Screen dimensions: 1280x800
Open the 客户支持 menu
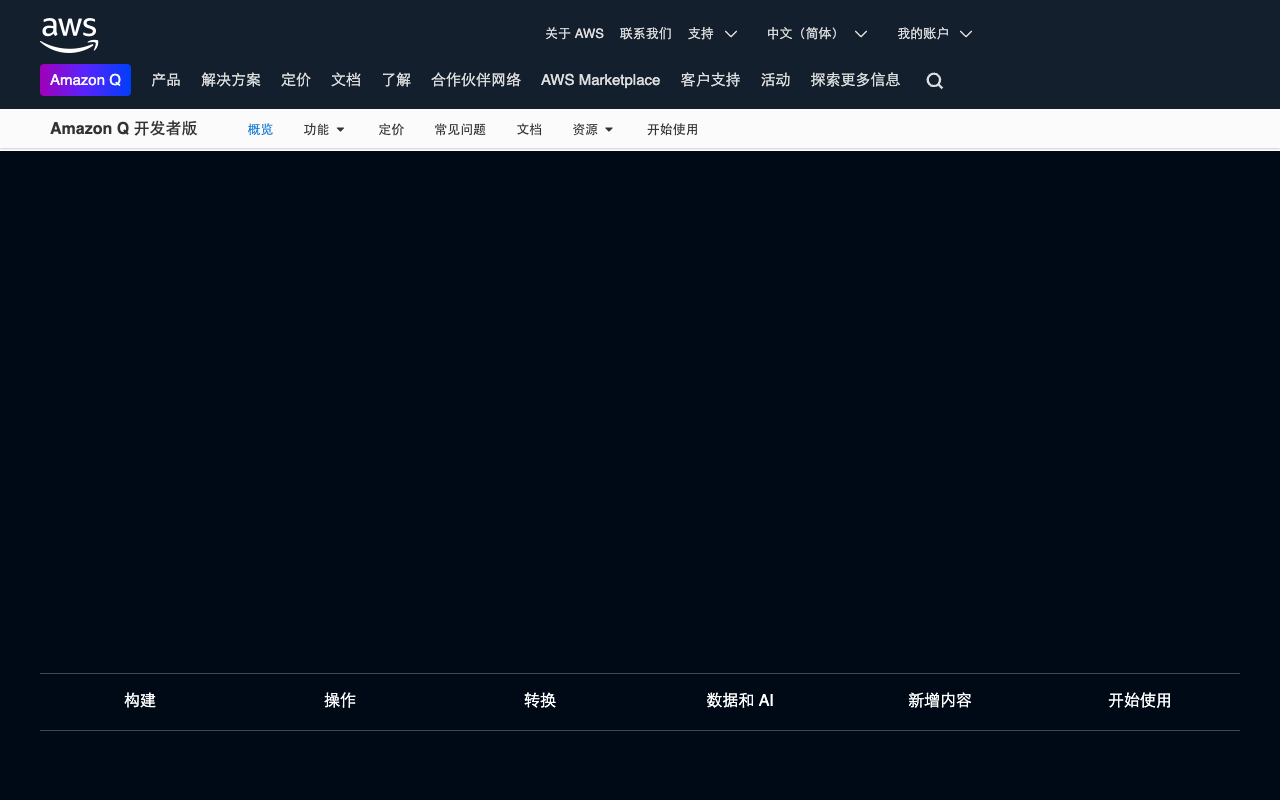[x=710, y=80]
